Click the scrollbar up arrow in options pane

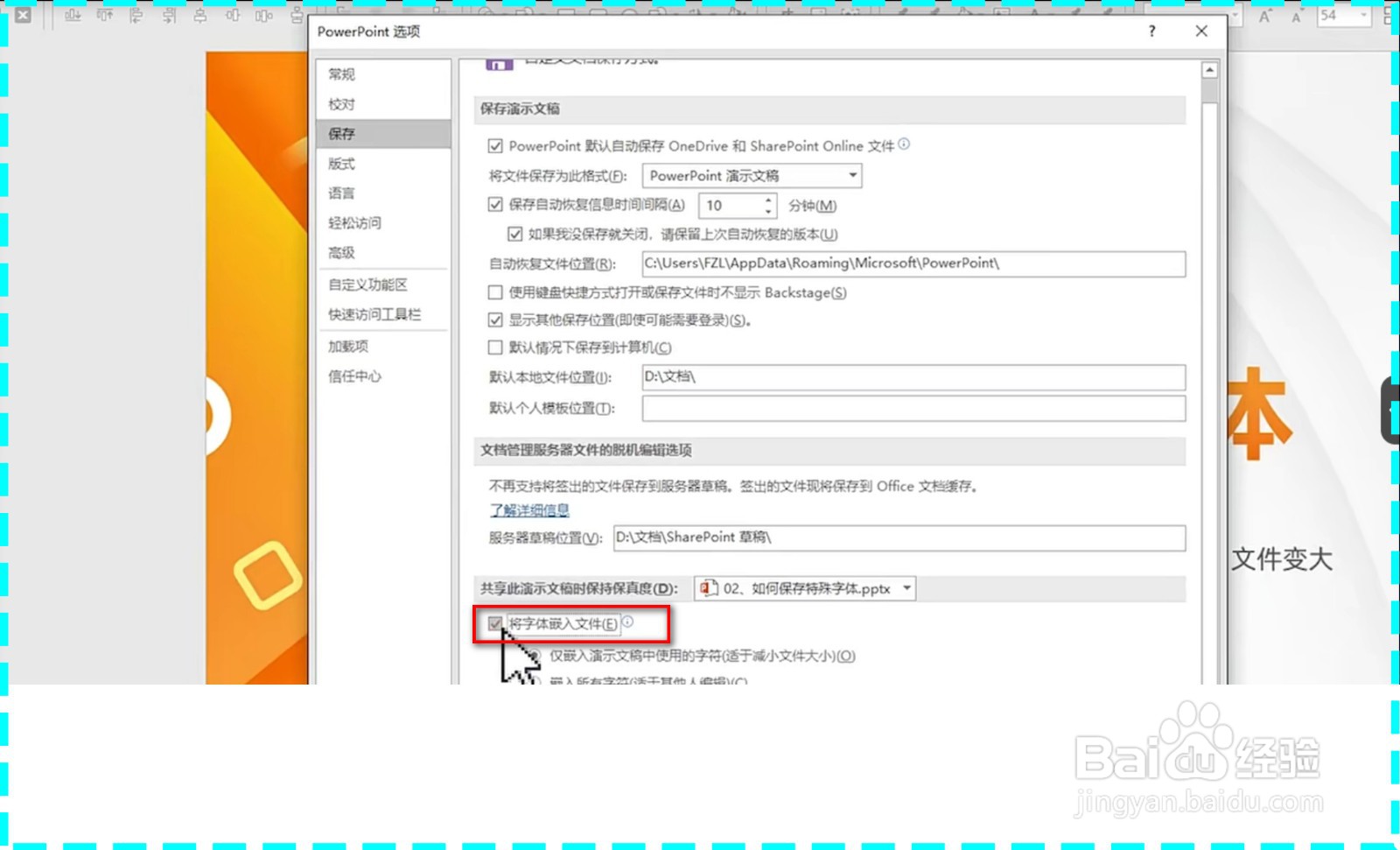coord(1210,70)
